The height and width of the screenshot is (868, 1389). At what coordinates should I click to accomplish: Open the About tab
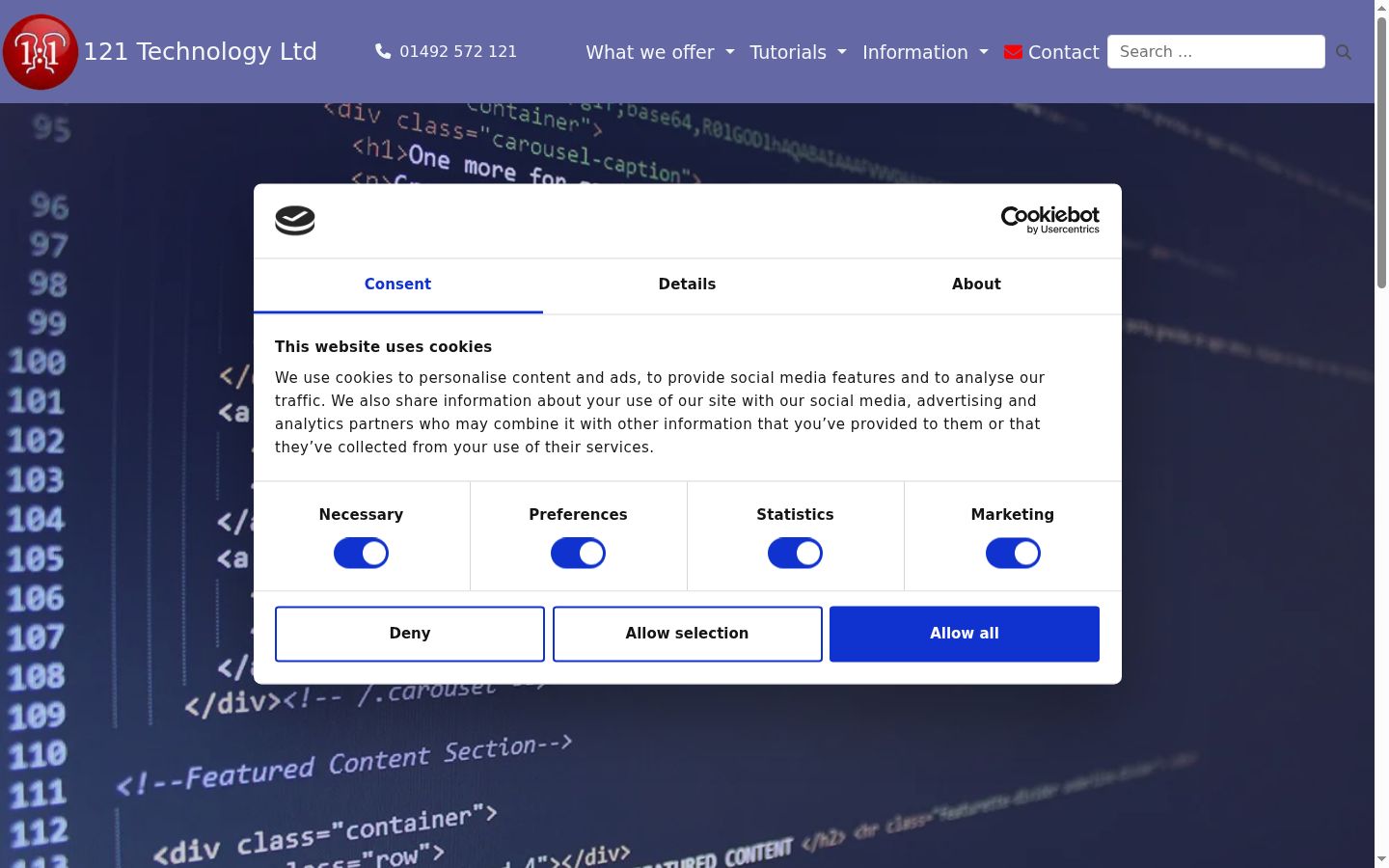pyautogui.click(x=976, y=285)
